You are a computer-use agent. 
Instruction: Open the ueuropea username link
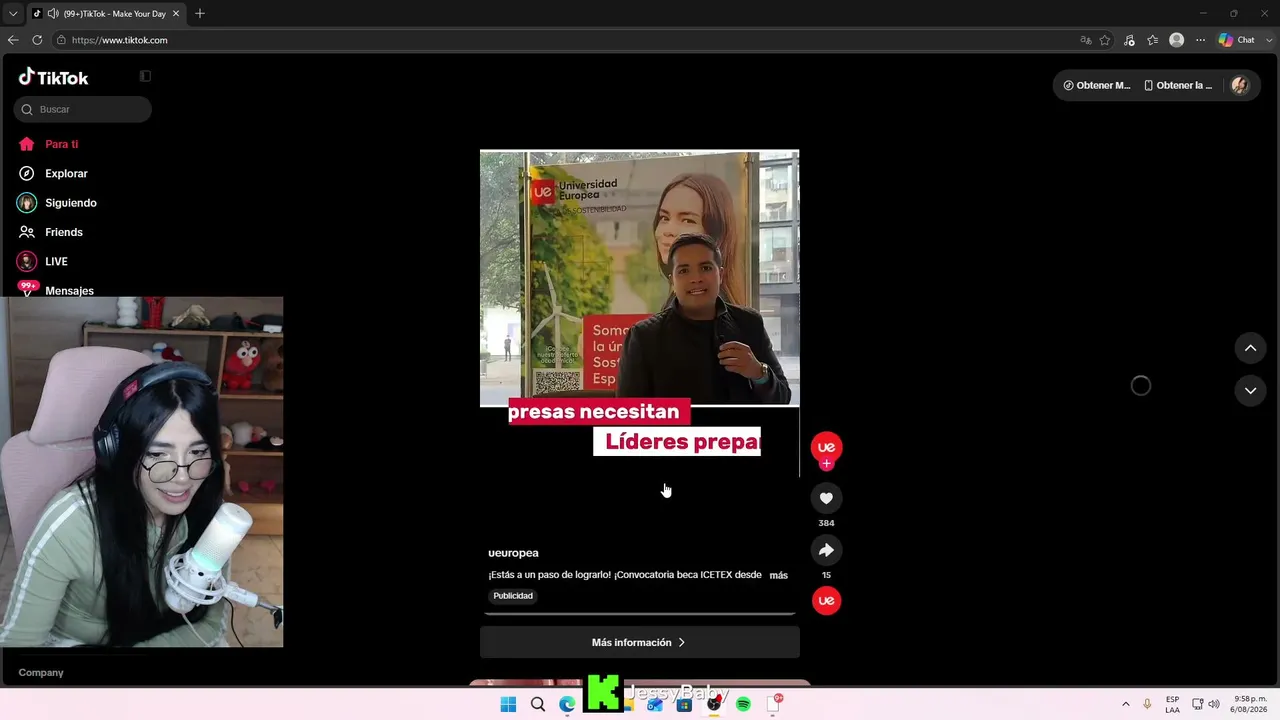coord(513,553)
